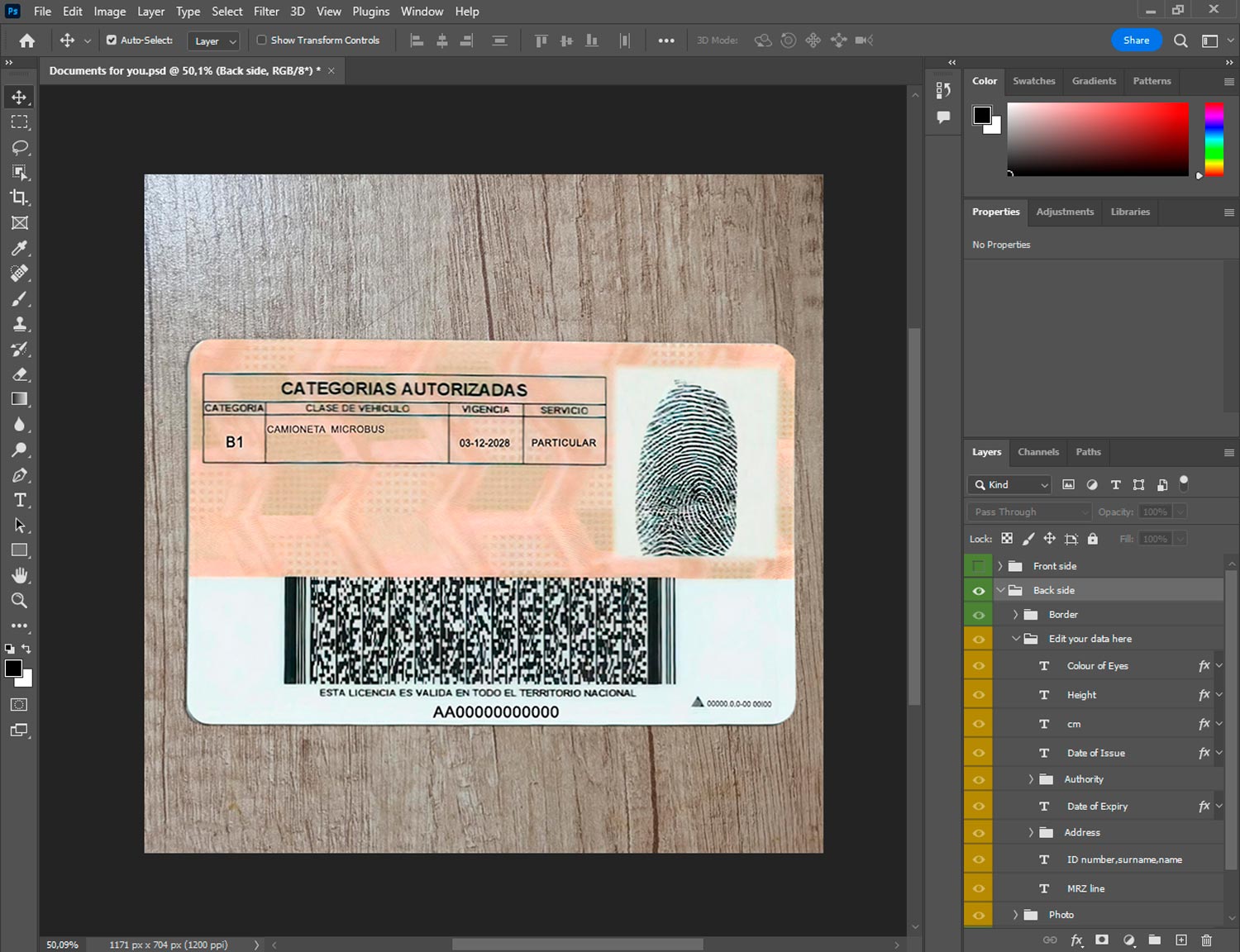Choose the Horizontal Type tool

point(19,500)
